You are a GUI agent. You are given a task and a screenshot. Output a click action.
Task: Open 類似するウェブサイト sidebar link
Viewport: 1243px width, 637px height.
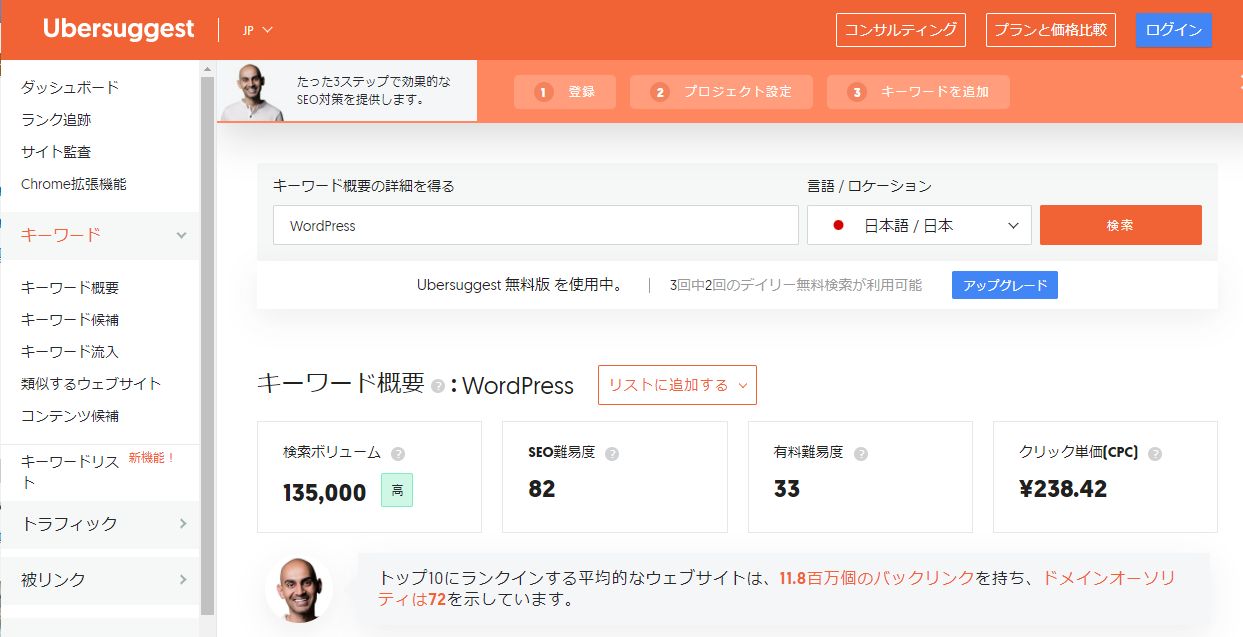pos(91,384)
